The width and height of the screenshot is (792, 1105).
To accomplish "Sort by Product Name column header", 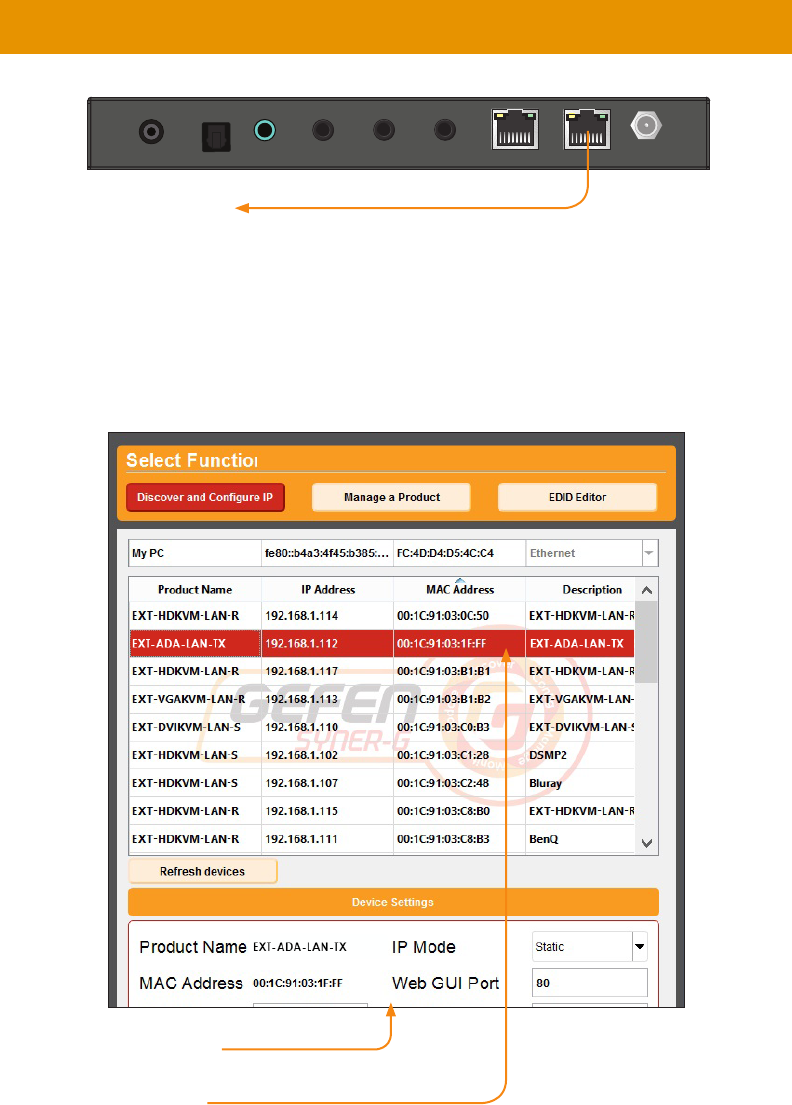I will click(x=194, y=590).
